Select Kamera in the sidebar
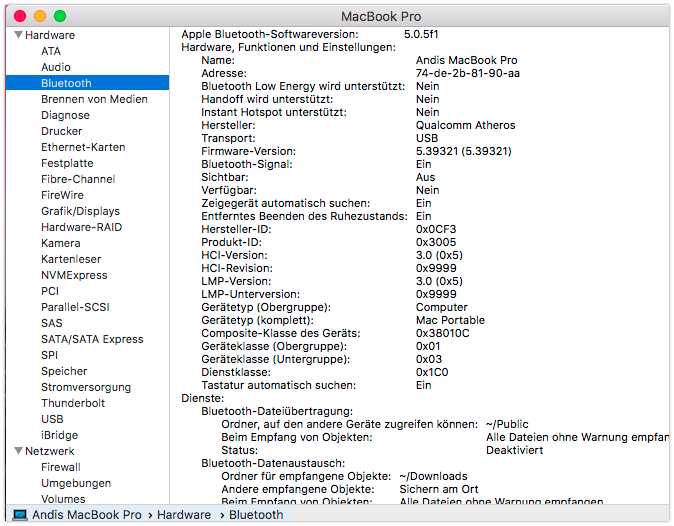The height and width of the screenshot is (526, 674). 61,243
